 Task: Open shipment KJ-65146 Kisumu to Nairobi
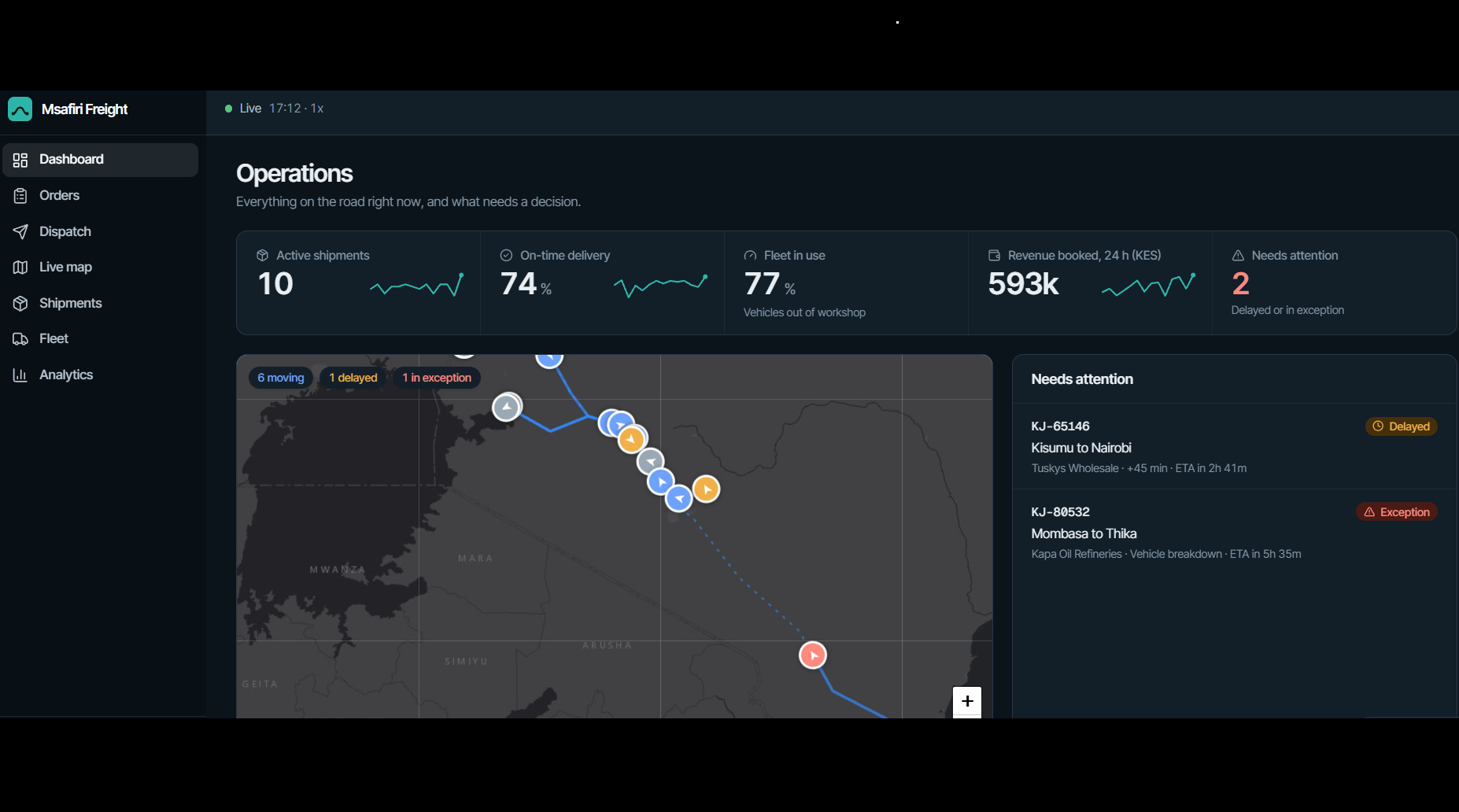(1234, 446)
